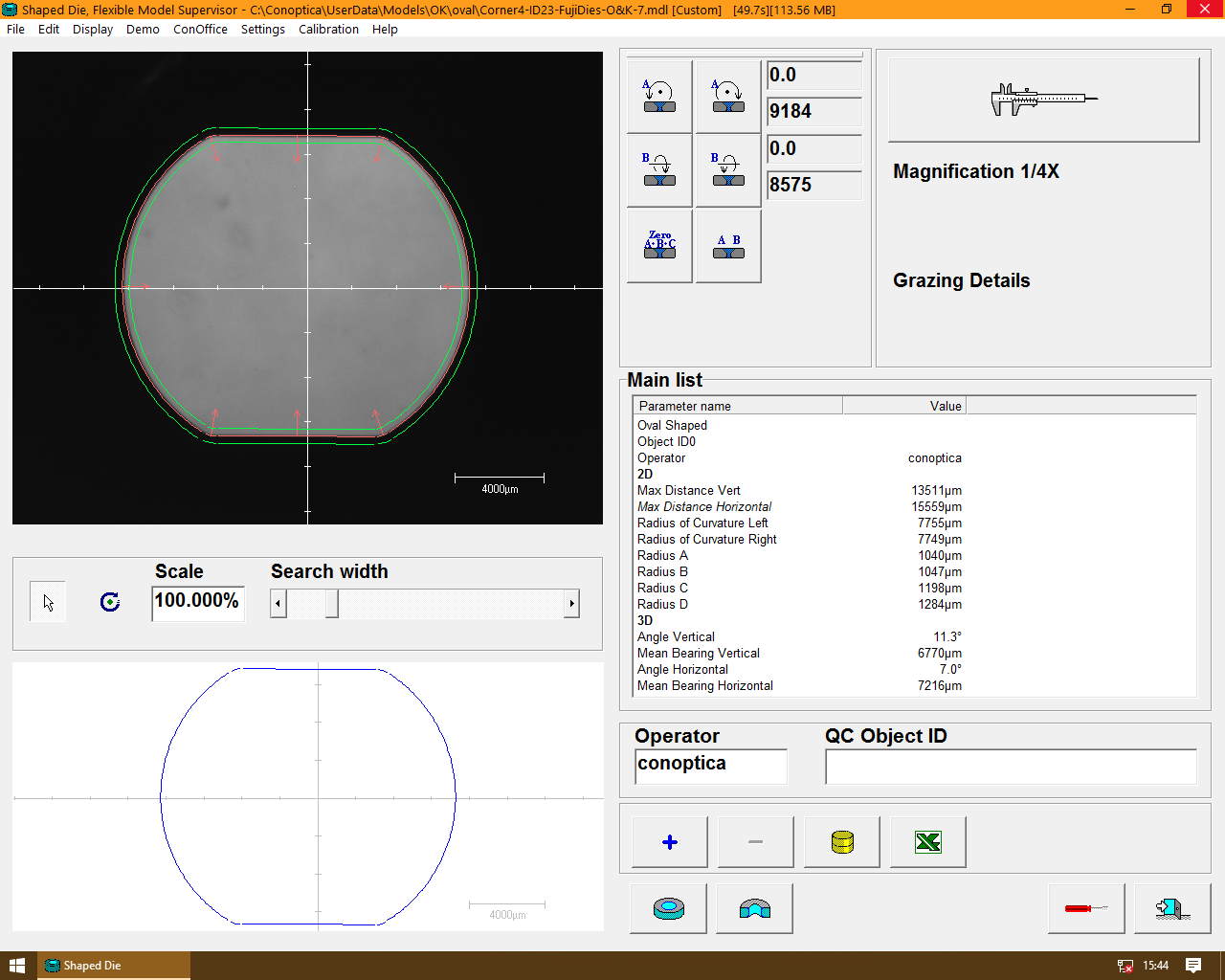Image resolution: width=1225 pixels, height=980 pixels.
Task: Click the caliper measurement button
Action: (1043, 100)
